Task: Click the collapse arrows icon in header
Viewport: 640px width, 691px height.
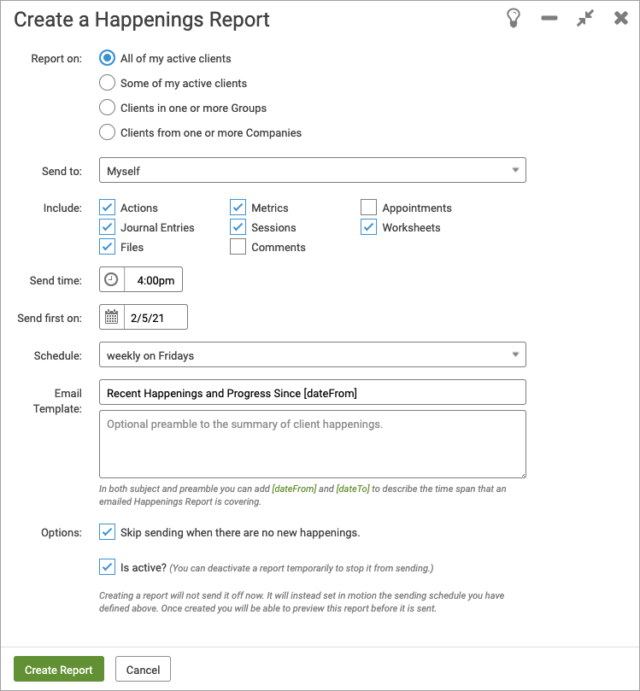Action: coord(585,19)
